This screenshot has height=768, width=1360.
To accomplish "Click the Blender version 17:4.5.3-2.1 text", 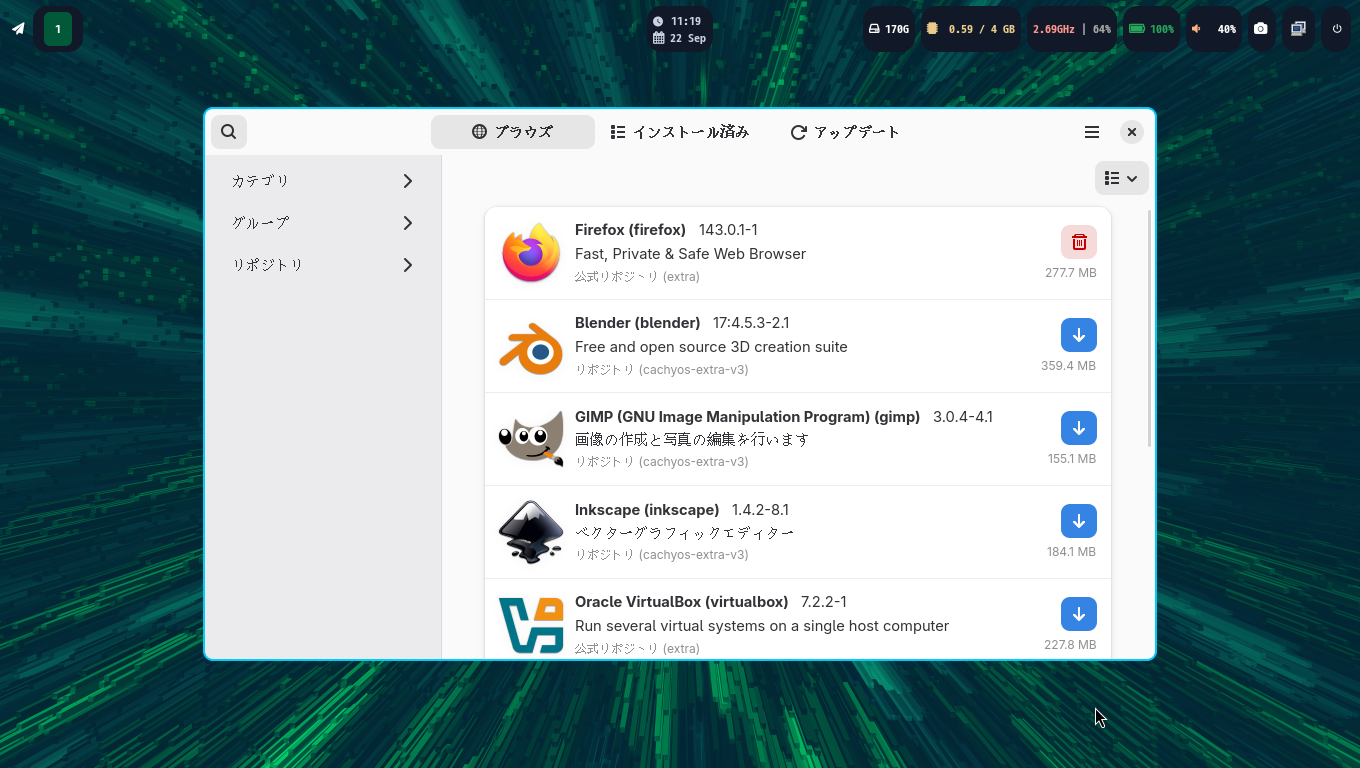I will pos(751,323).
